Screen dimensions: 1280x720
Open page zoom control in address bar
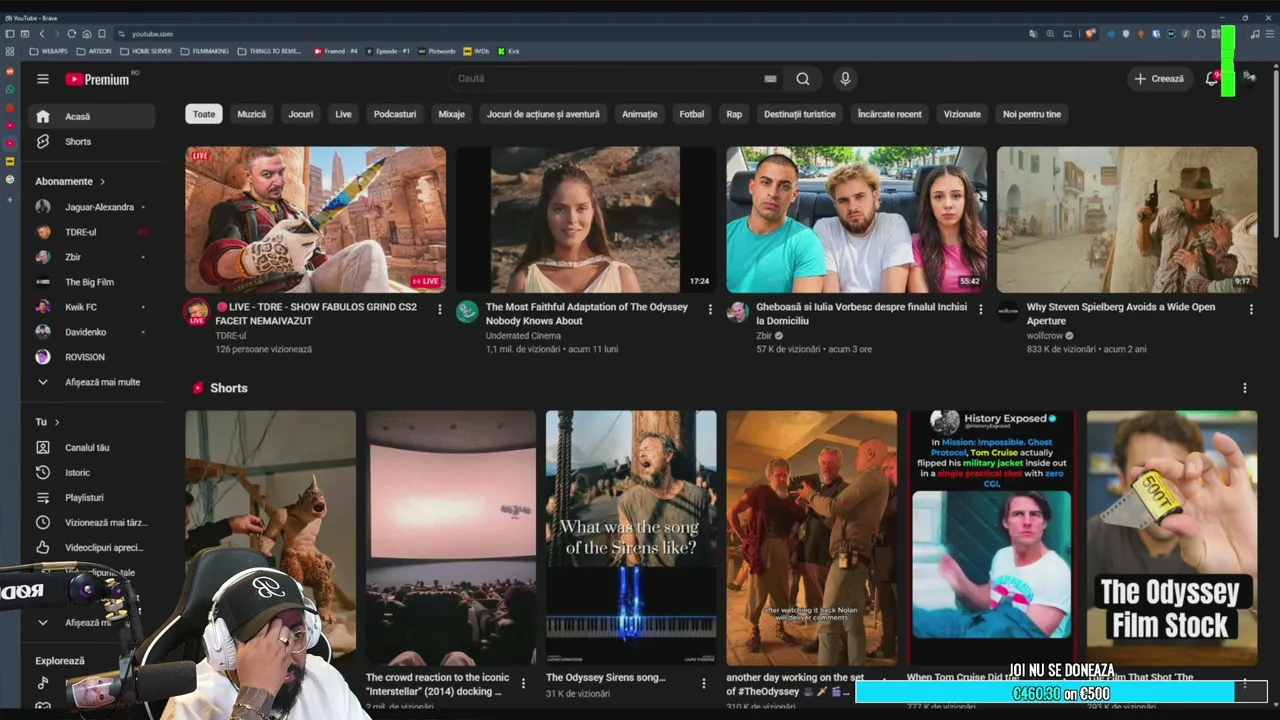(x=1050, y=34)
